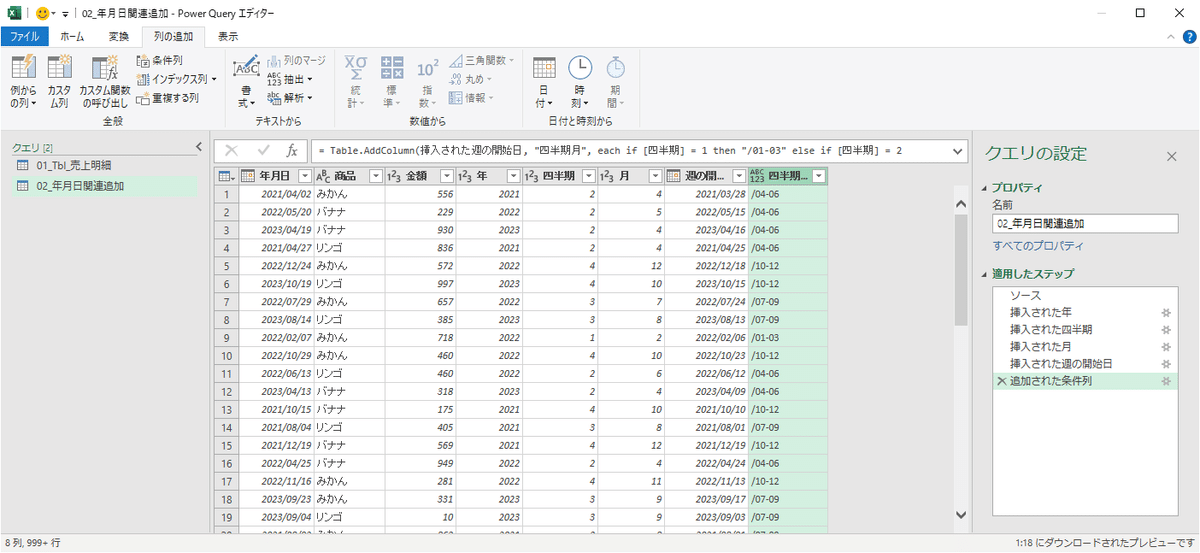
Task: Open the 年 column filter dropdown
Action: tap(514, 176)
